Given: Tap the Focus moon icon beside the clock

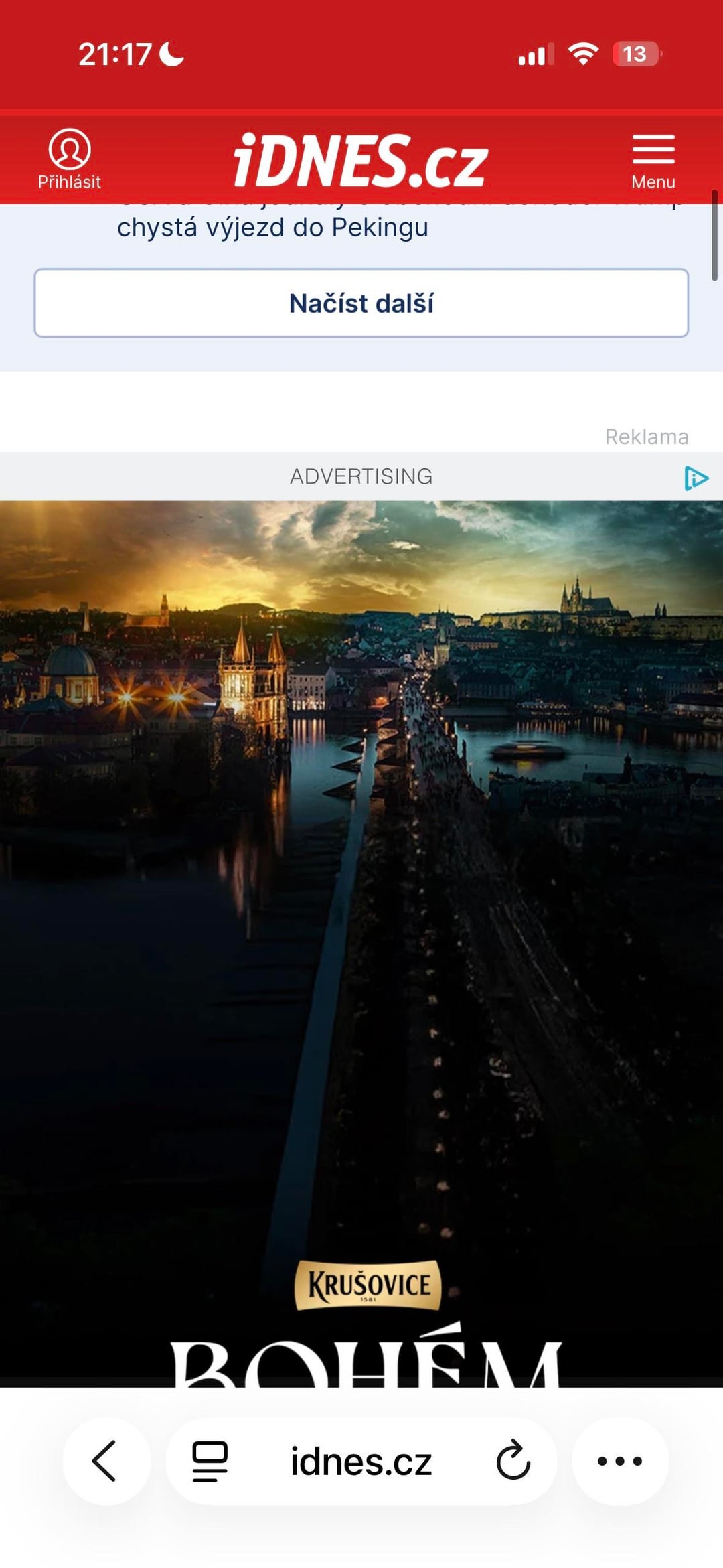Looking at the screenshot, I should 172,54.
